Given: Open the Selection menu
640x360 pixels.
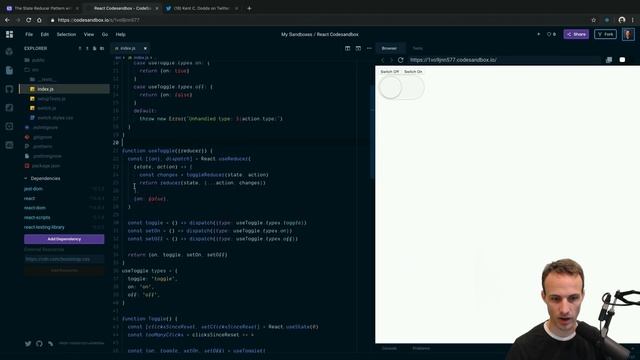Looking at the screenshot, I should tap(66, 34).
